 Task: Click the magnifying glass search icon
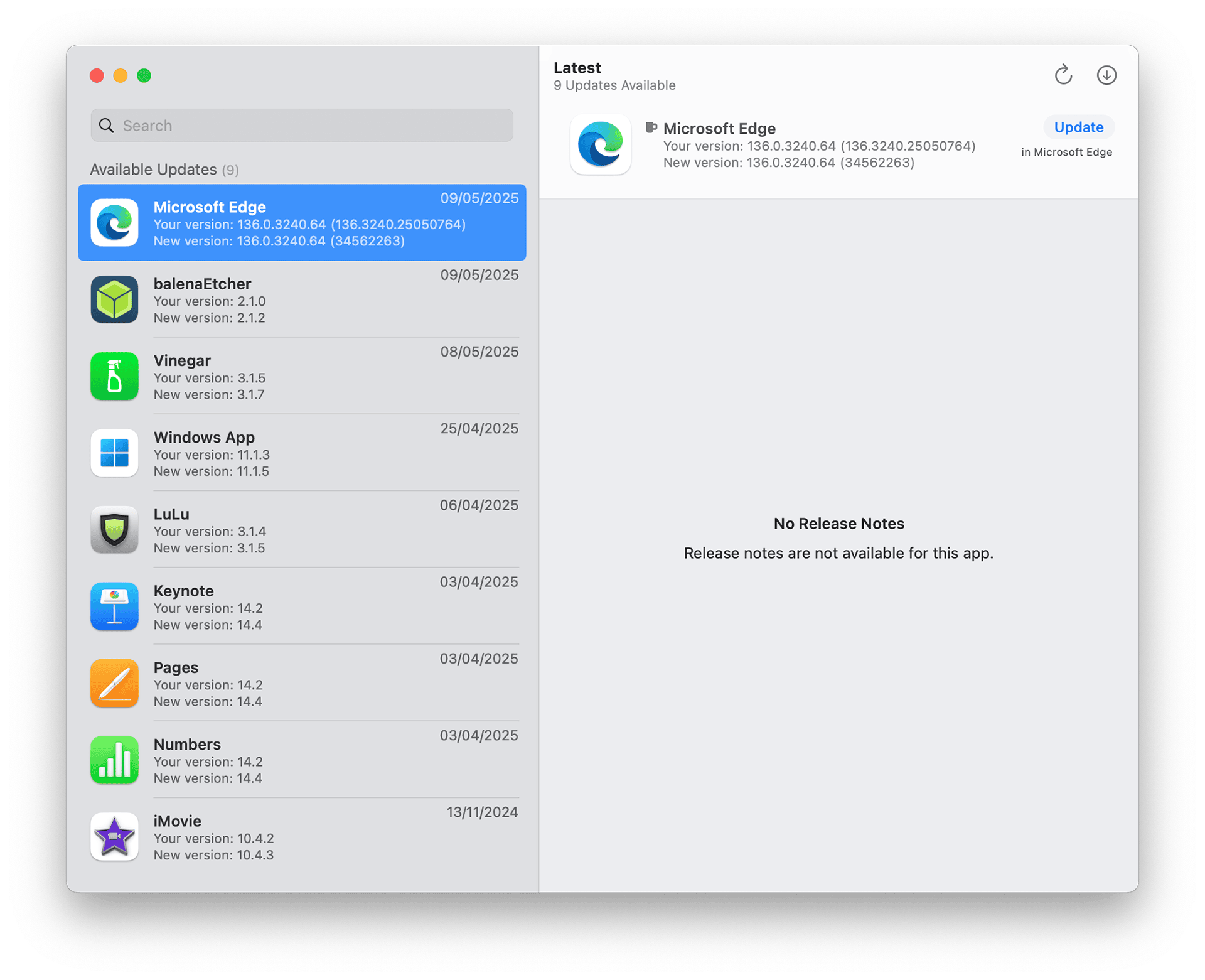pos(107,126)
